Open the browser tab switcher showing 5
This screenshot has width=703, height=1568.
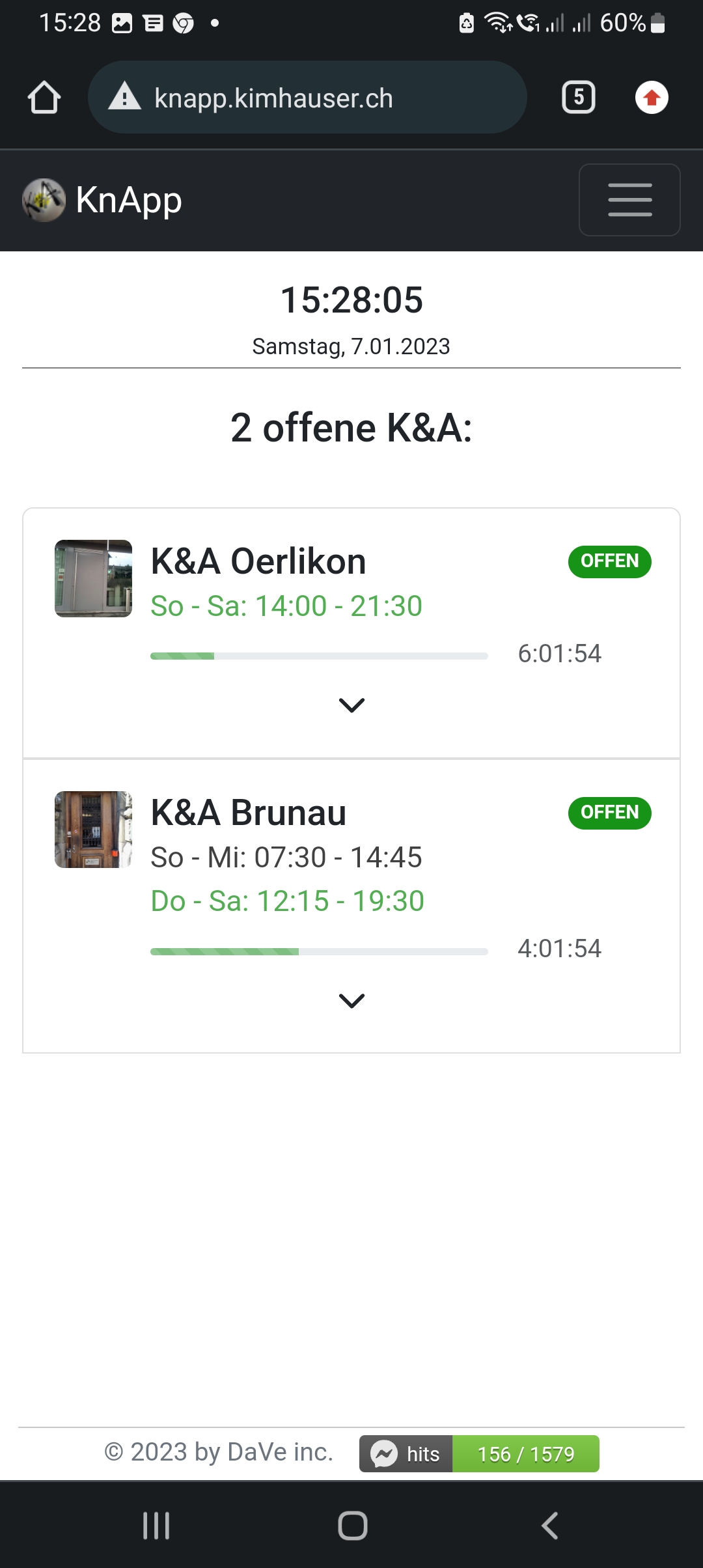tap(578, 98)
